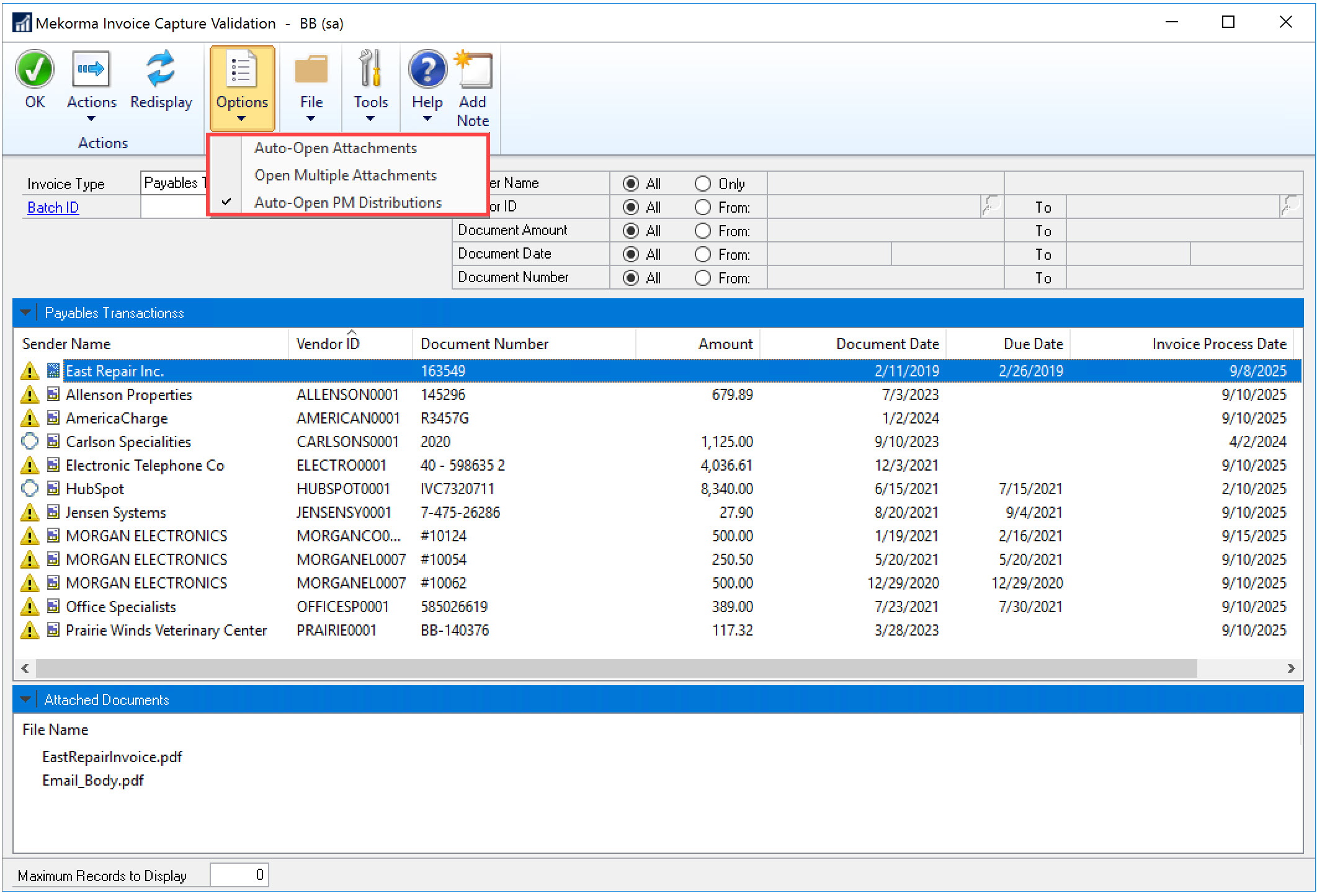Click the Add Note icon

[475, 69]
